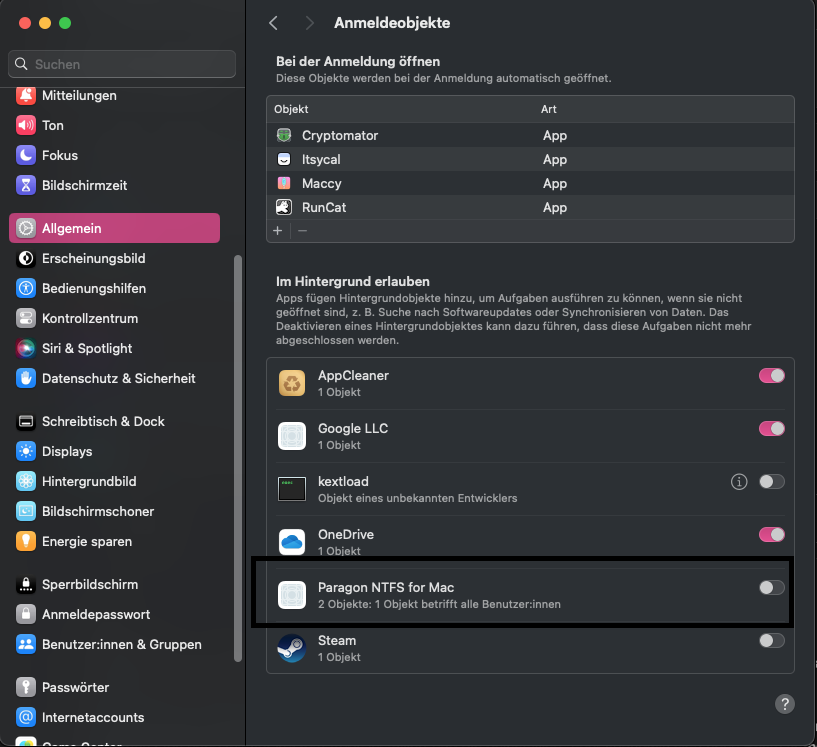
Task: Enable Paragon NTFS for Mac toggle
Action: (771, 587)
